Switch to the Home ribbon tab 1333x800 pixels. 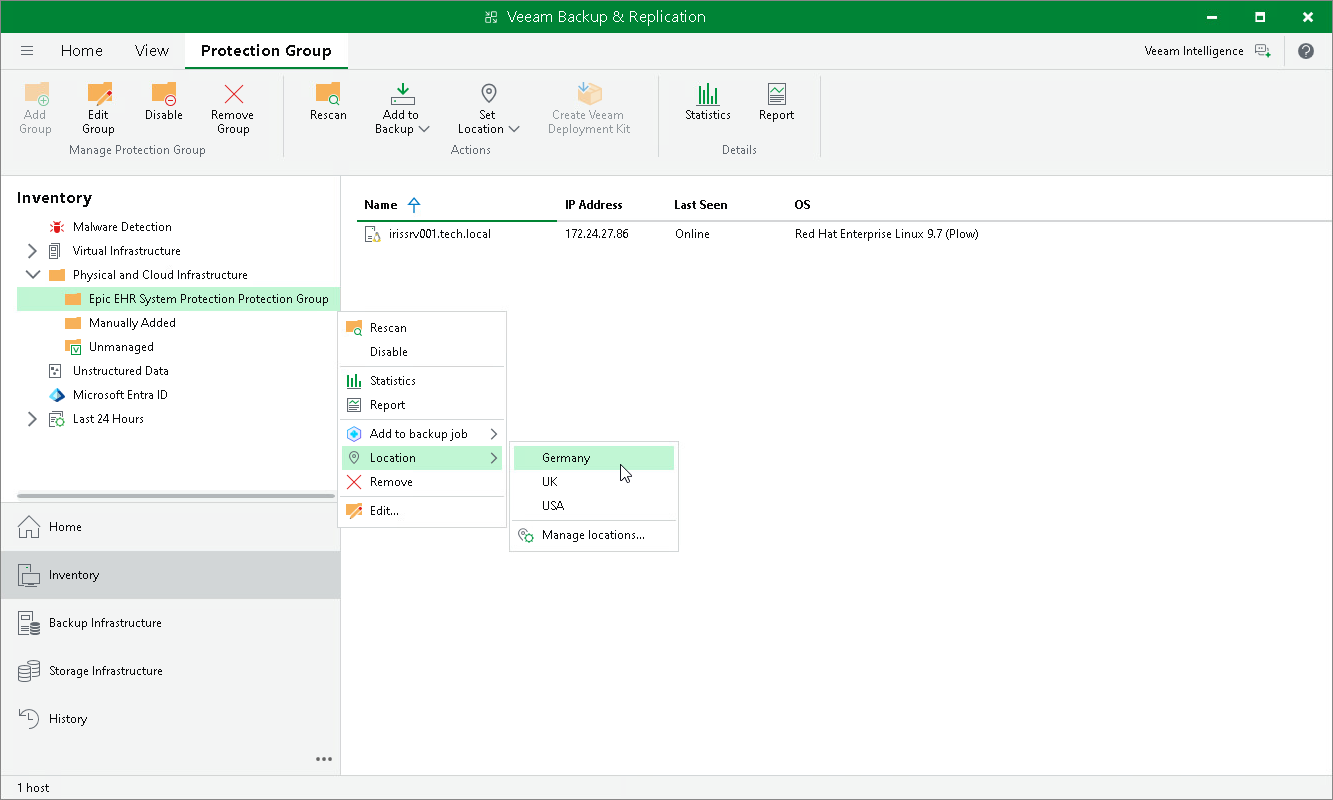tap(82, 51)
